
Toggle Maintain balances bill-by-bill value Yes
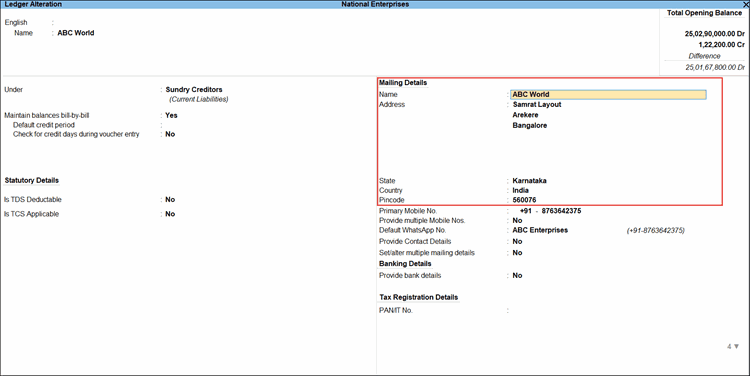[x=171, y=115]
